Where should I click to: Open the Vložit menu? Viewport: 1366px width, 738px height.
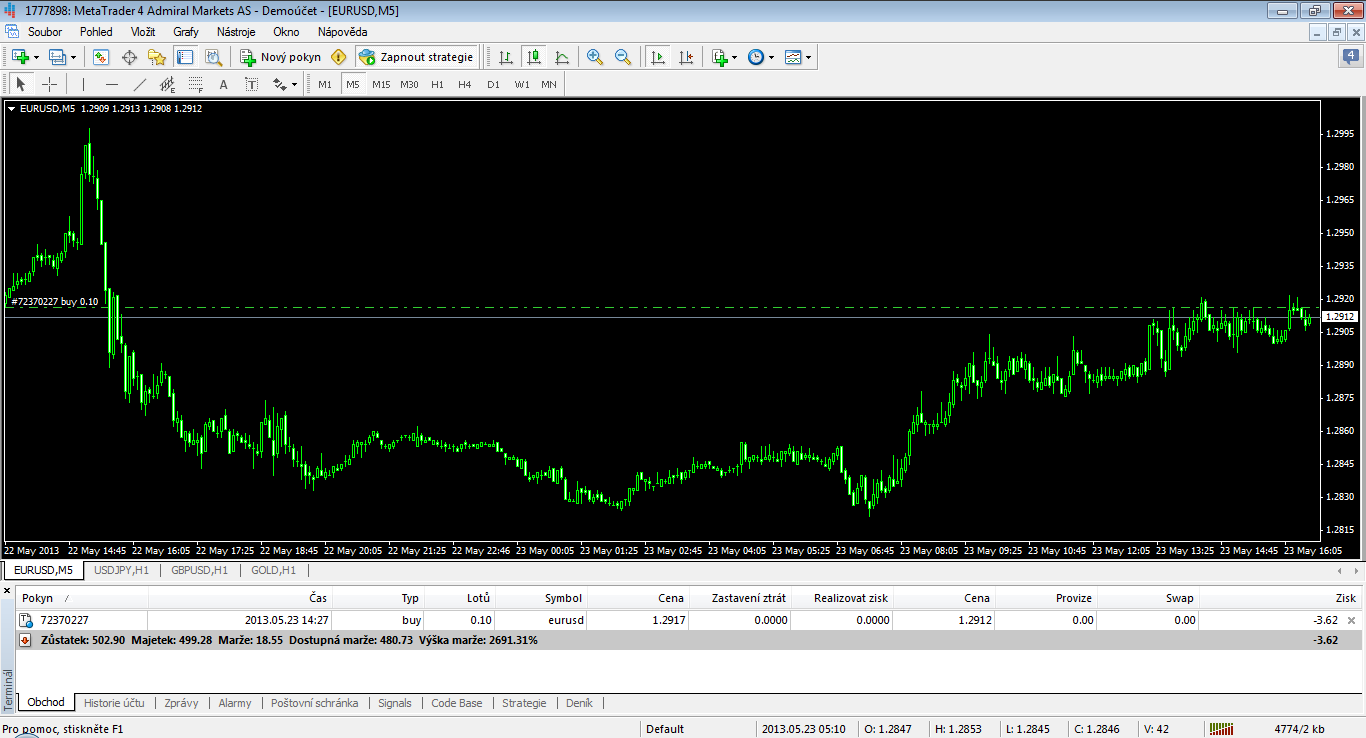click(143, 32)
